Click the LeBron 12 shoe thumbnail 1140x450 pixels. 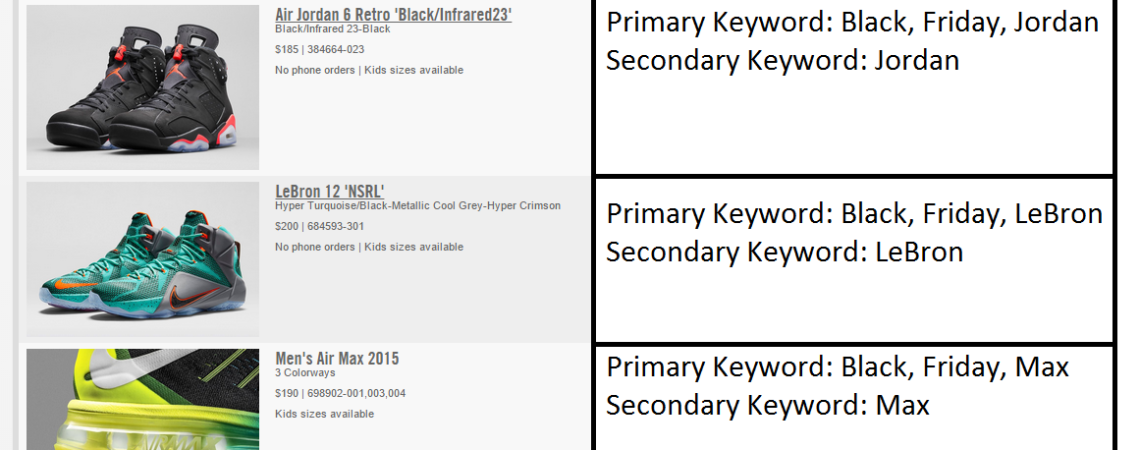[143, 259]
